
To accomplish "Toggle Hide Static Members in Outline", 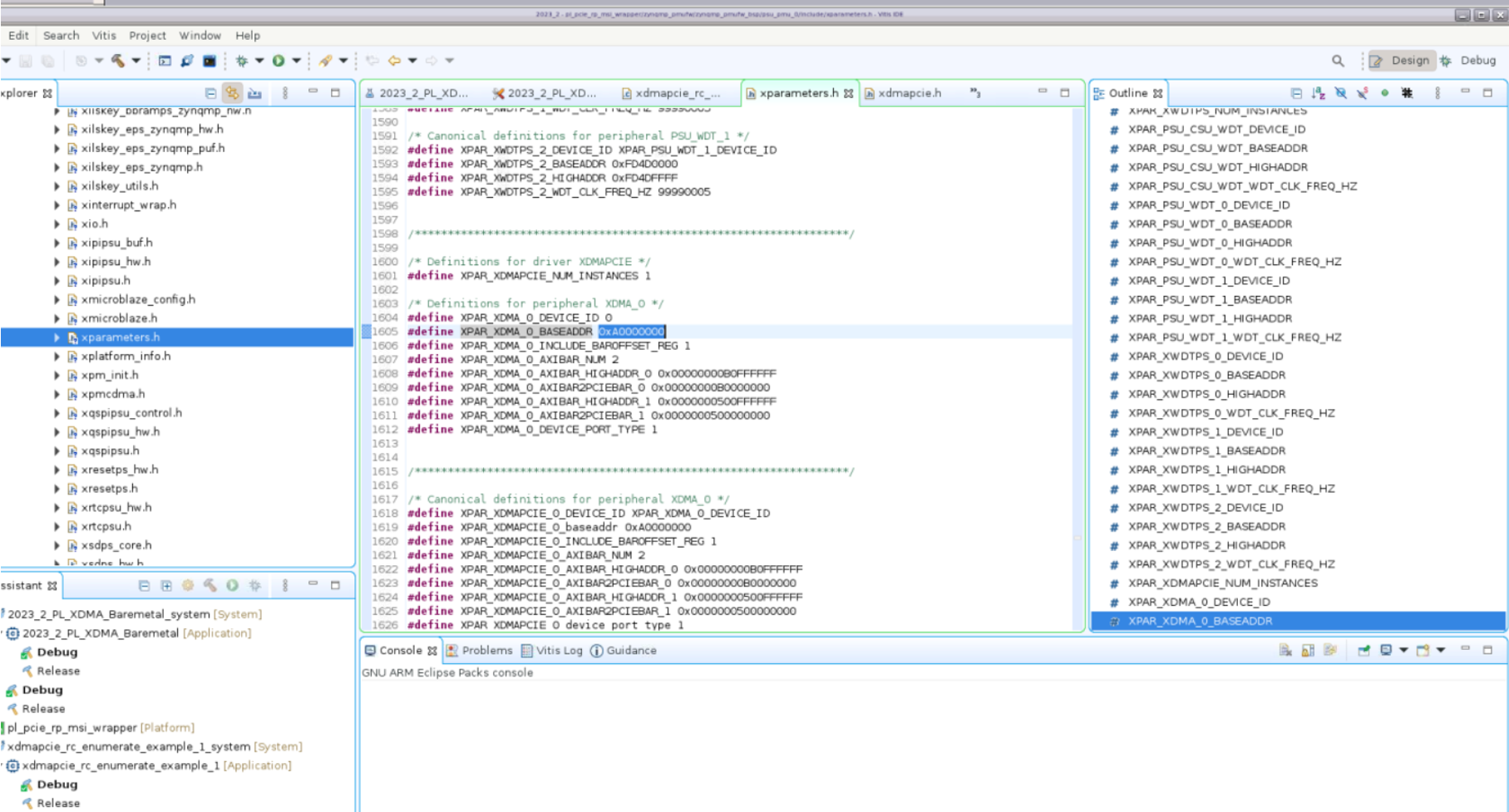I will [x=1362, y=93].
